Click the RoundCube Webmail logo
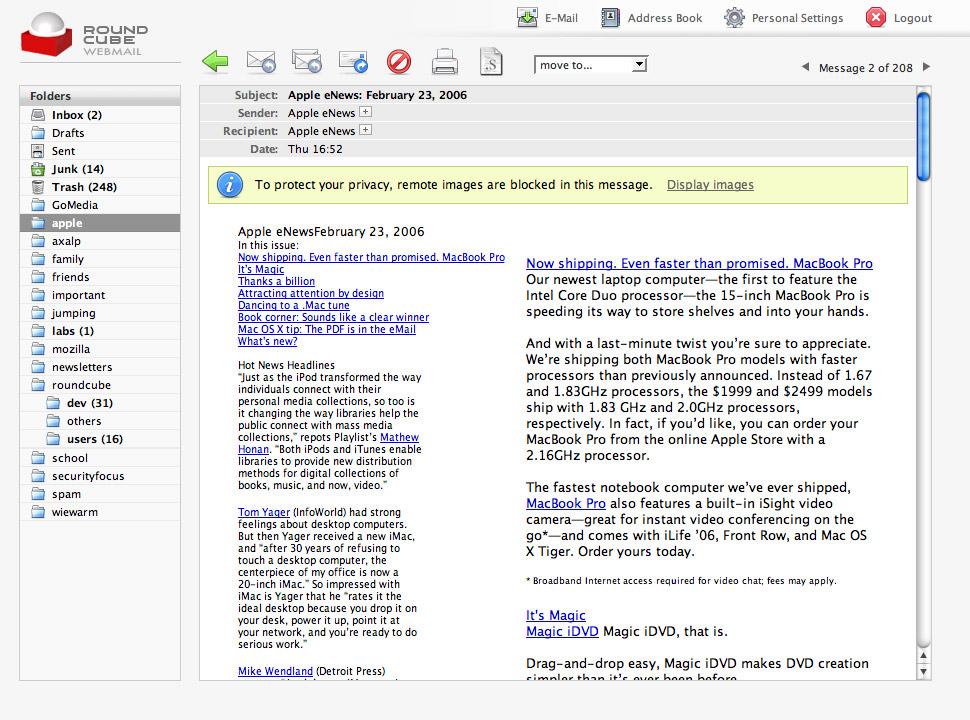This screenshot has height=720, width=970. point(85,36)
